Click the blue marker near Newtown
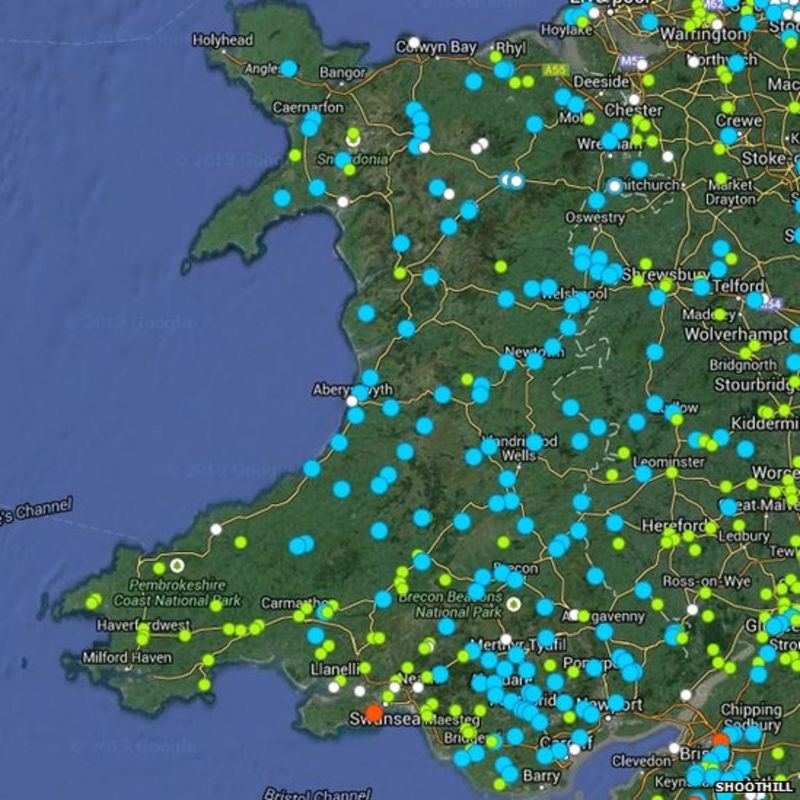 click(x=508, y=361)
